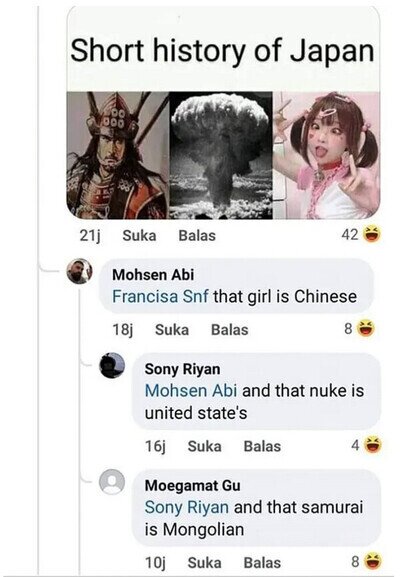
Task: Click Balas under the meme image comment
Action: pos(197,236)
